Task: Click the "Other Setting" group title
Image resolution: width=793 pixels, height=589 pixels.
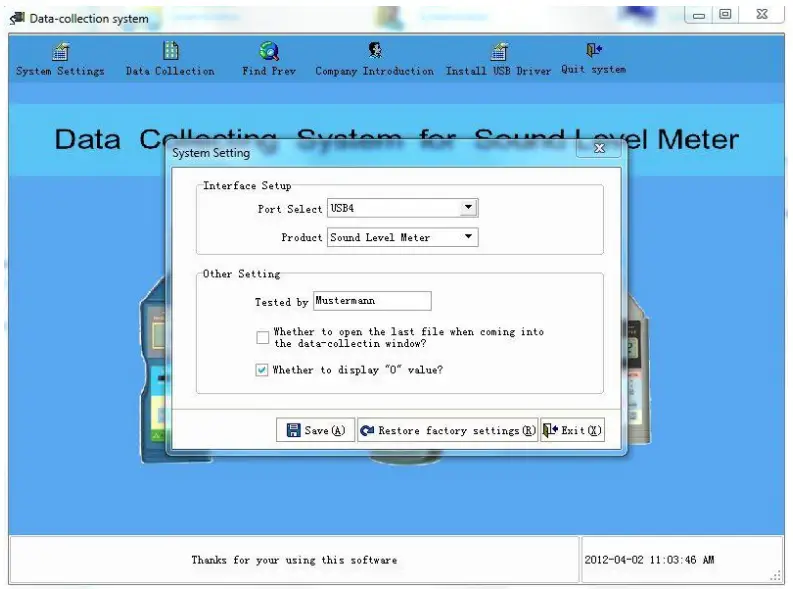Action: pos(241,274)
